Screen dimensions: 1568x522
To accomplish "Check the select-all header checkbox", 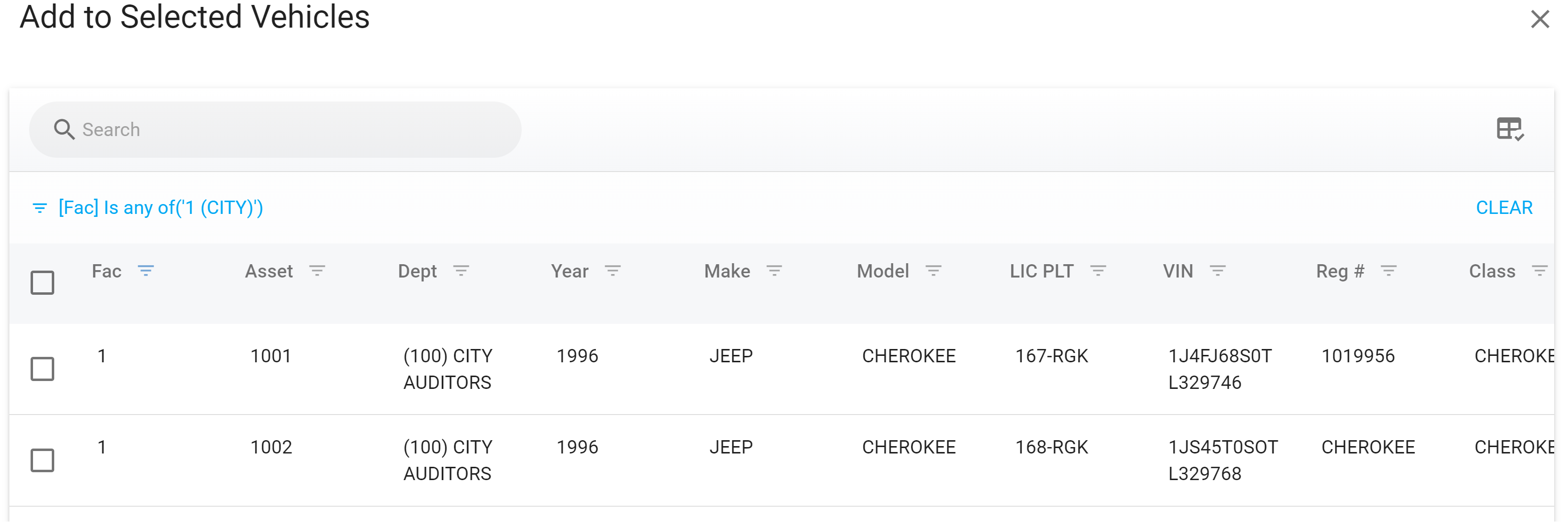I will coord(42,283).
